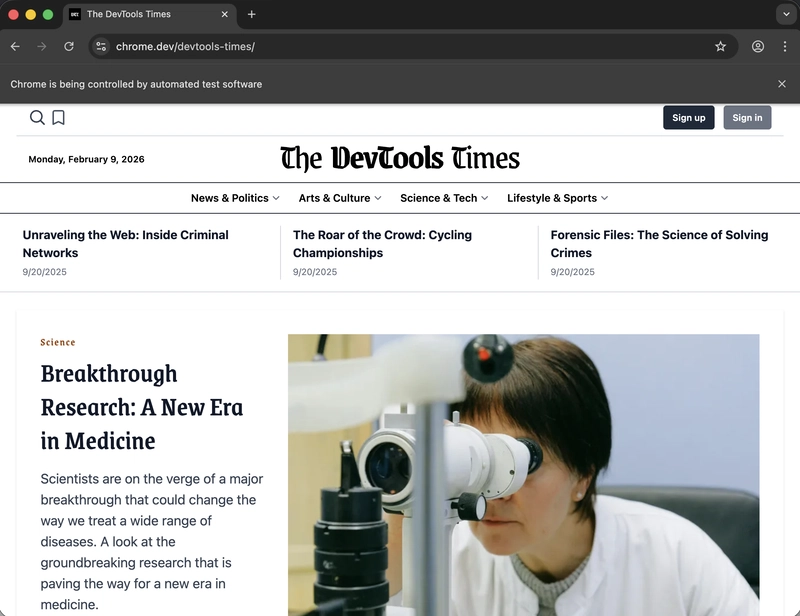Image resolution: width=800 pixels, height=616 pixels.
Task: Expand the Lifestyle & Sports menu
Action: [557, 198]
